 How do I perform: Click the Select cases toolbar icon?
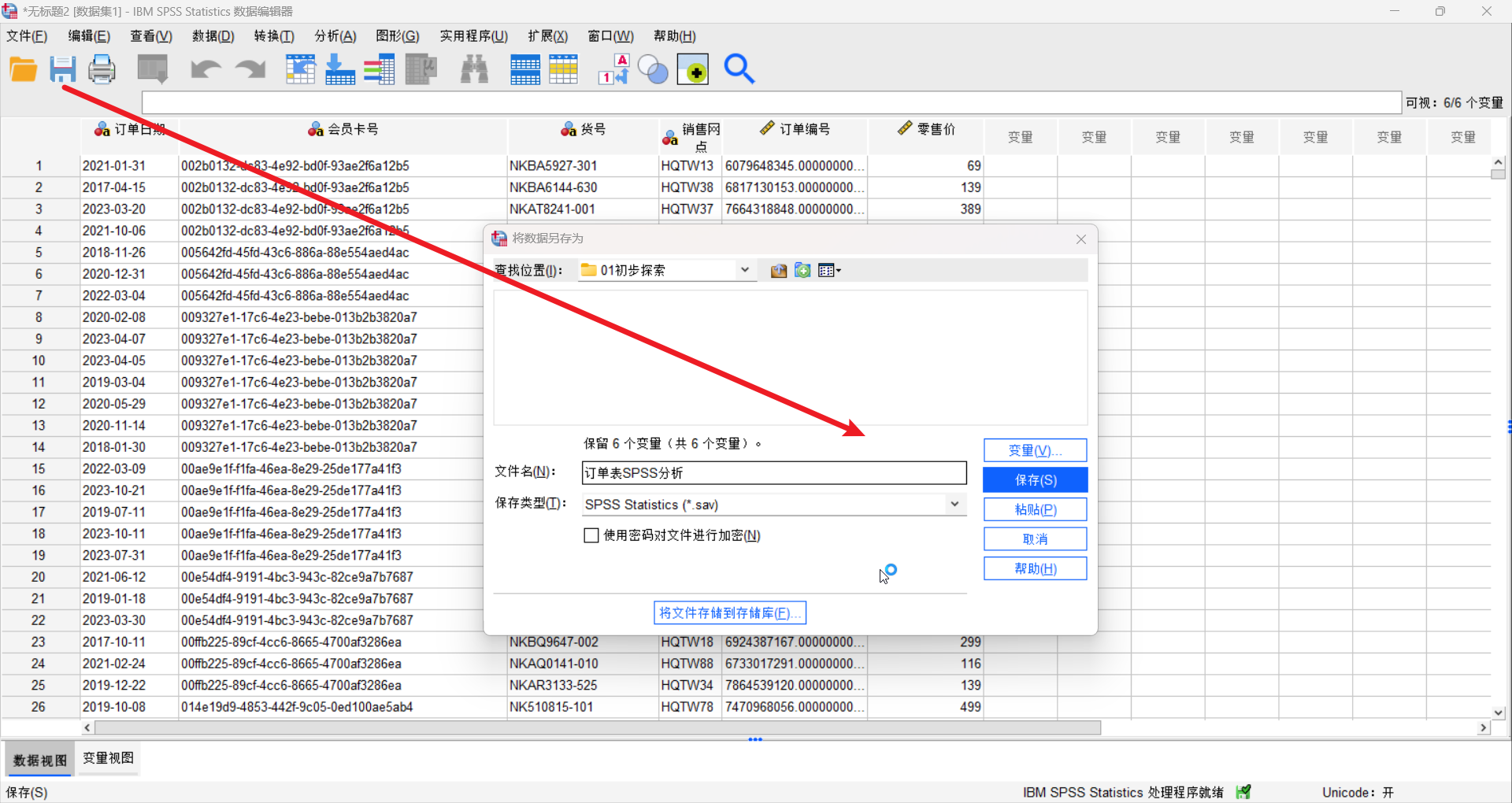point(564,69)
